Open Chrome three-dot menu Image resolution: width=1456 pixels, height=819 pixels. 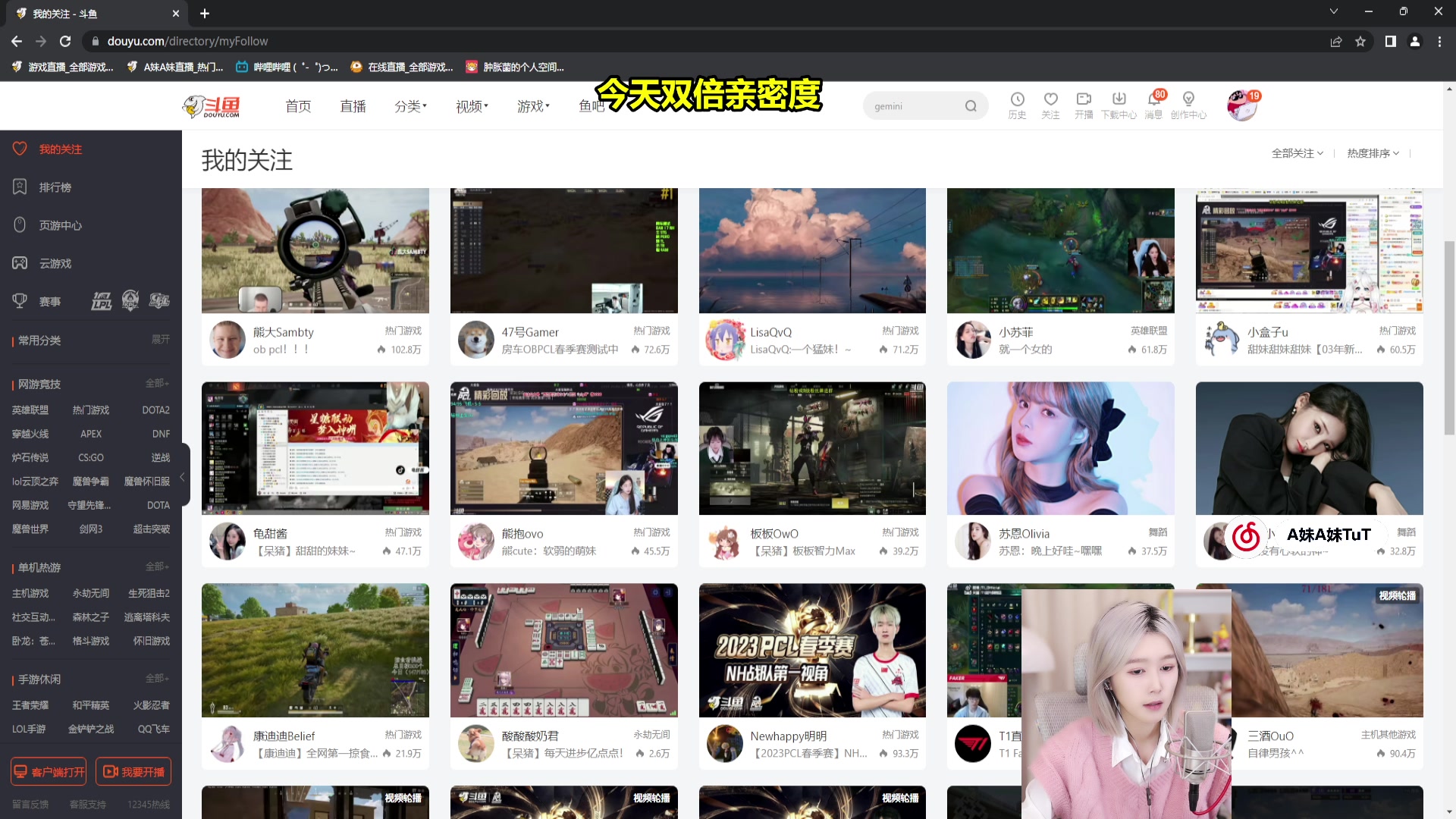(1439, 41)
